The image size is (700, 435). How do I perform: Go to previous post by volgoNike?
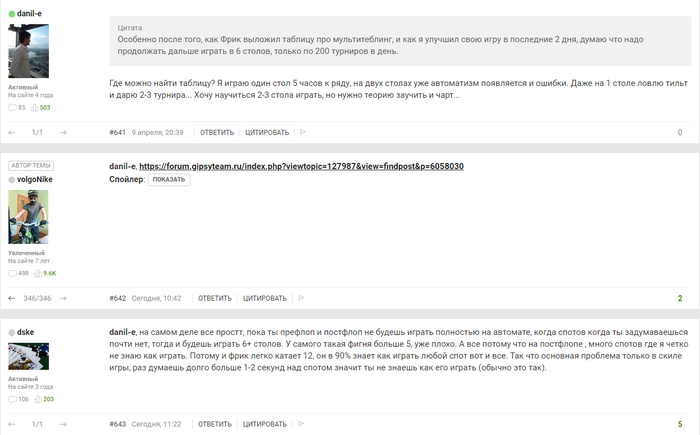[x=12, y=298]
